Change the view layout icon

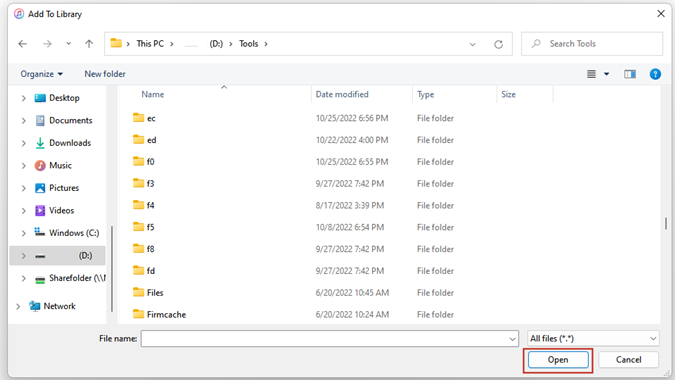(591, 74)
